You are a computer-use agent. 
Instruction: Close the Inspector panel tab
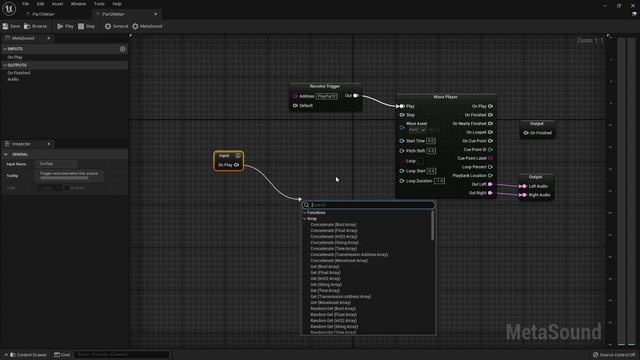coord(49,144)
